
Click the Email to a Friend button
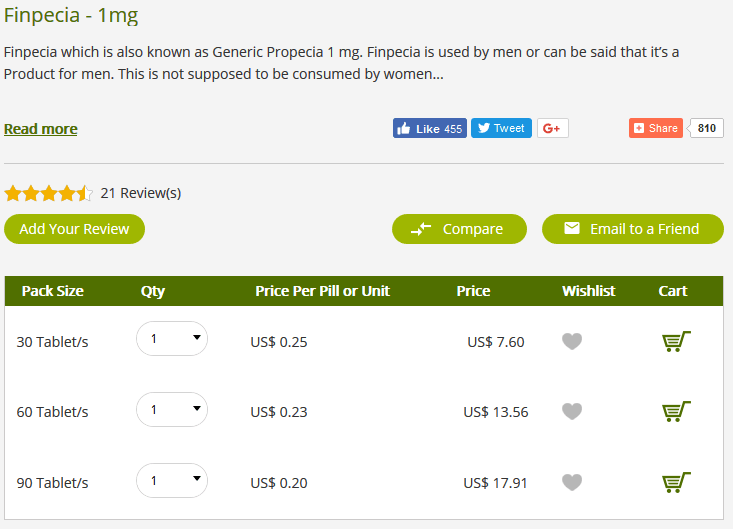coord(633,229)
